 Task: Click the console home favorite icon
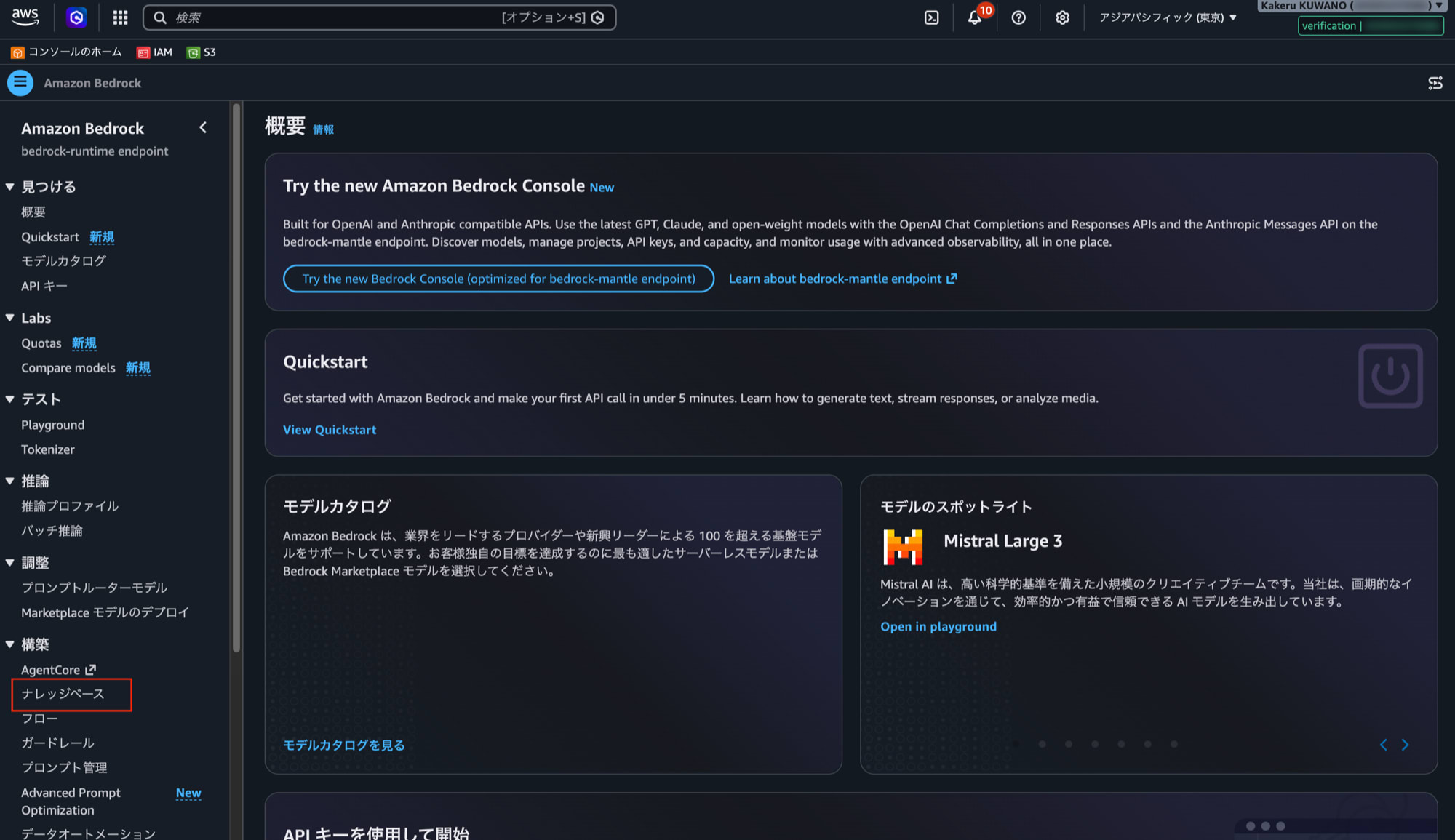(x=17, y=52)
